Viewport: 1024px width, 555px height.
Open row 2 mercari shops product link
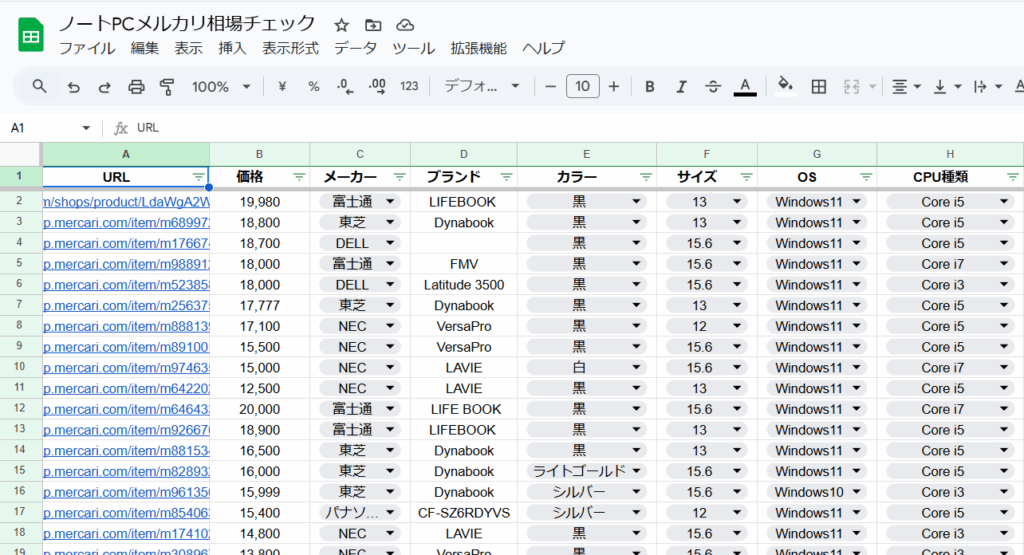[126, 202]
